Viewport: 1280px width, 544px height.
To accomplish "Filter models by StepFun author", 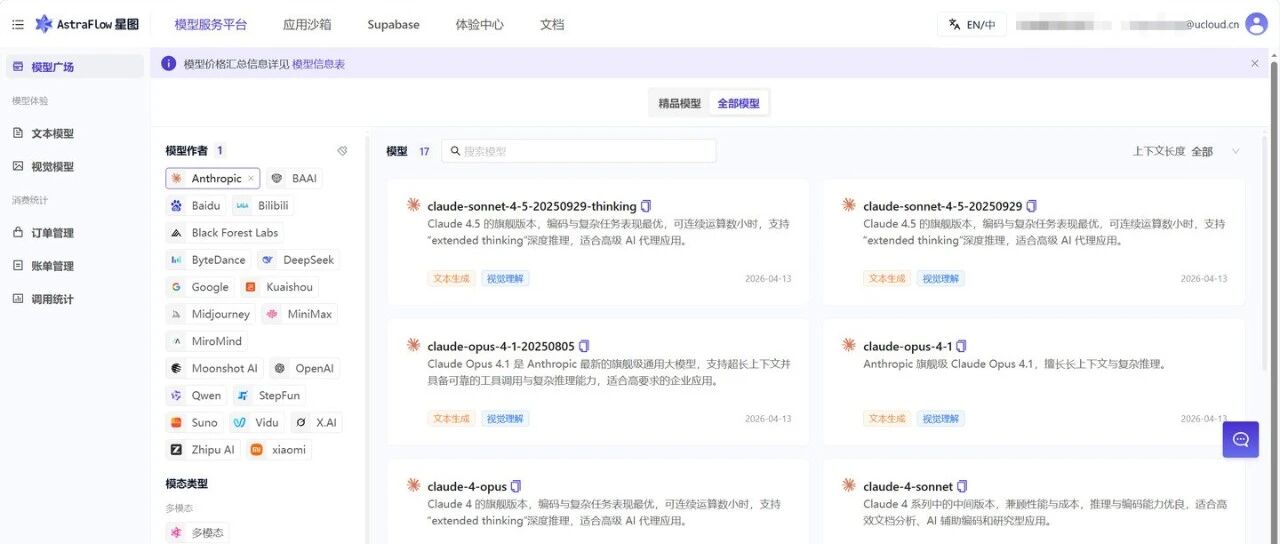I will 269,395.
